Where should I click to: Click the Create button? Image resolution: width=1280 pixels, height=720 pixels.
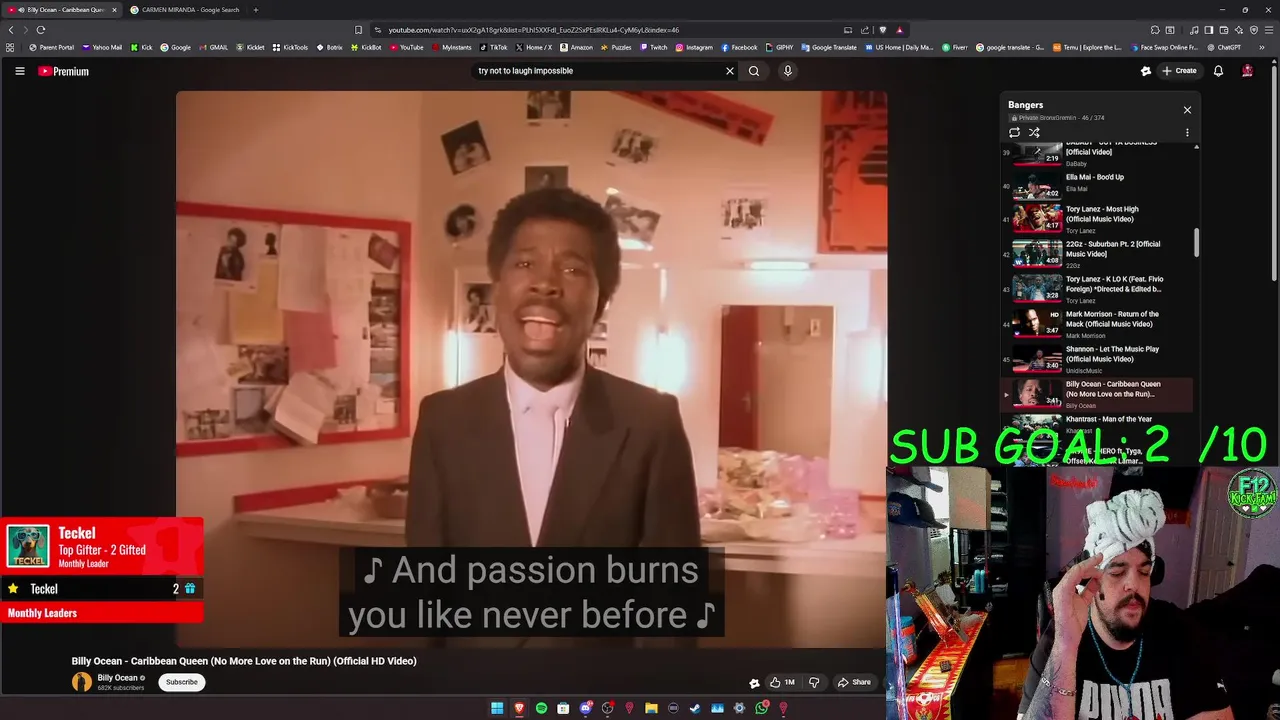point(1179,71)
